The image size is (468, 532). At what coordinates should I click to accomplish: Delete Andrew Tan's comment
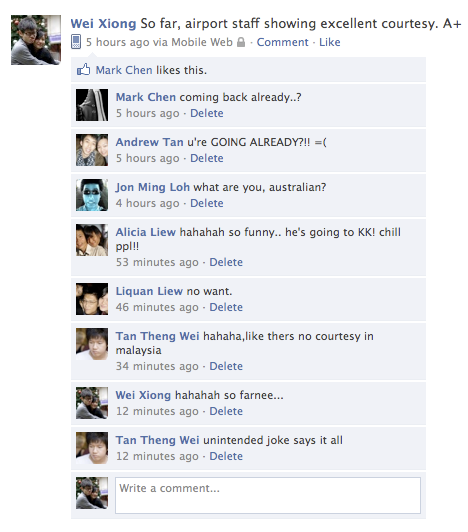207,158
